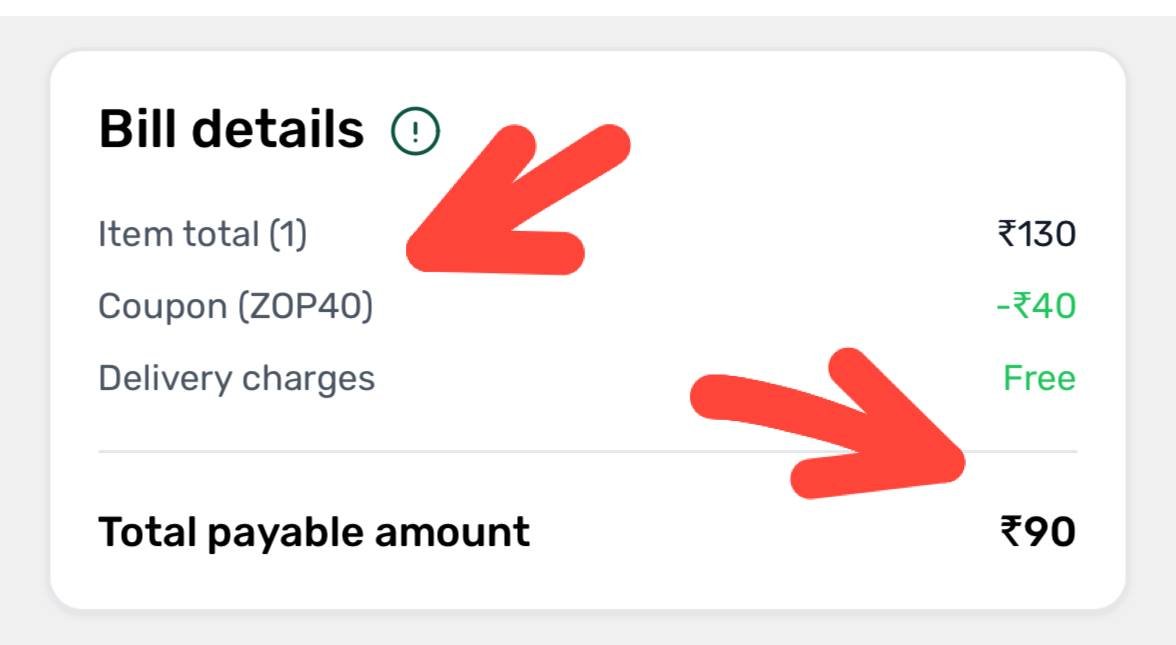This screenshot has width=1176, height=645.
Task: Tap the ZOP40 coupon code text
Action: click(x=306, y=306)
